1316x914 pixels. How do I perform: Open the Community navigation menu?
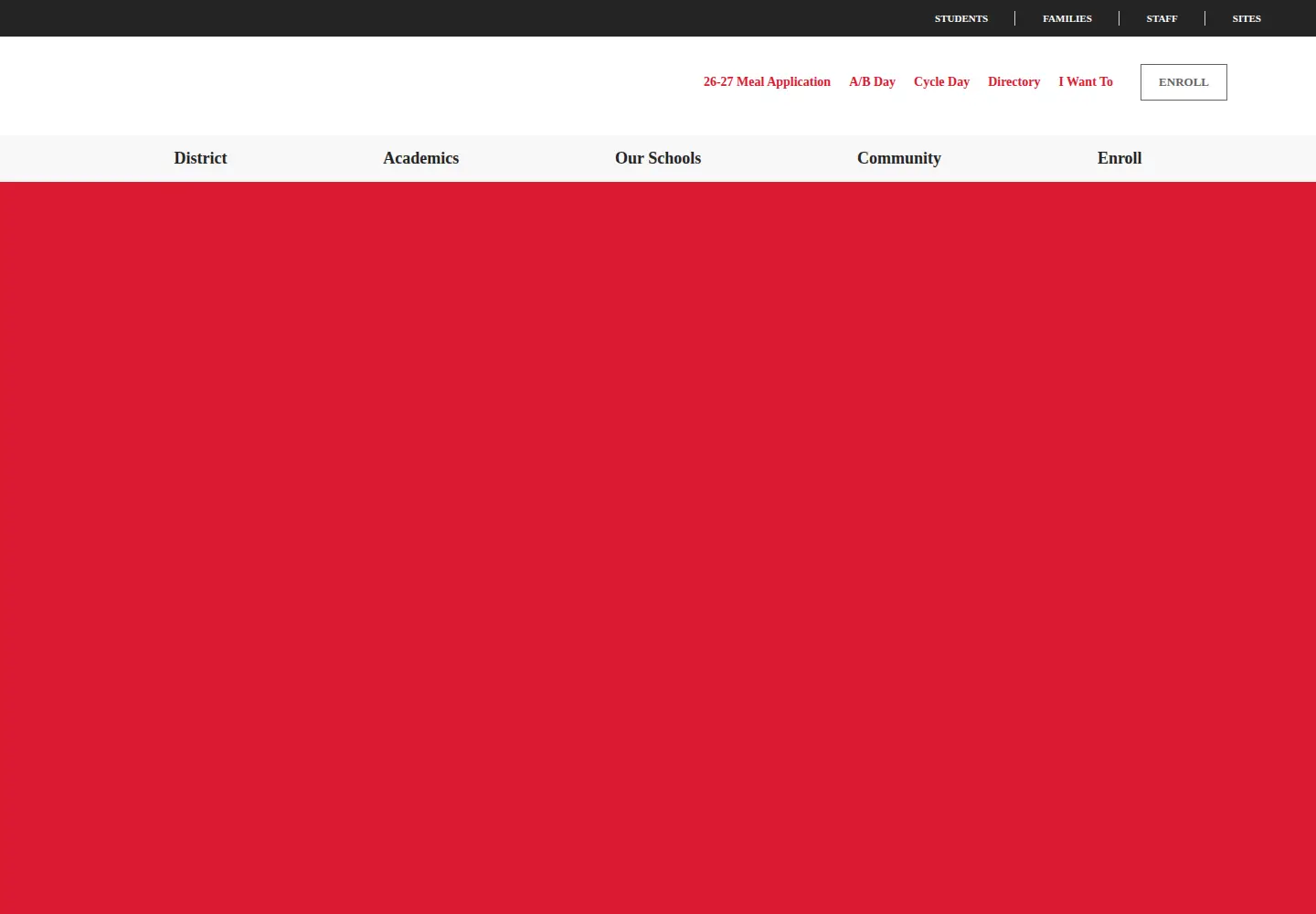[898, 158]
